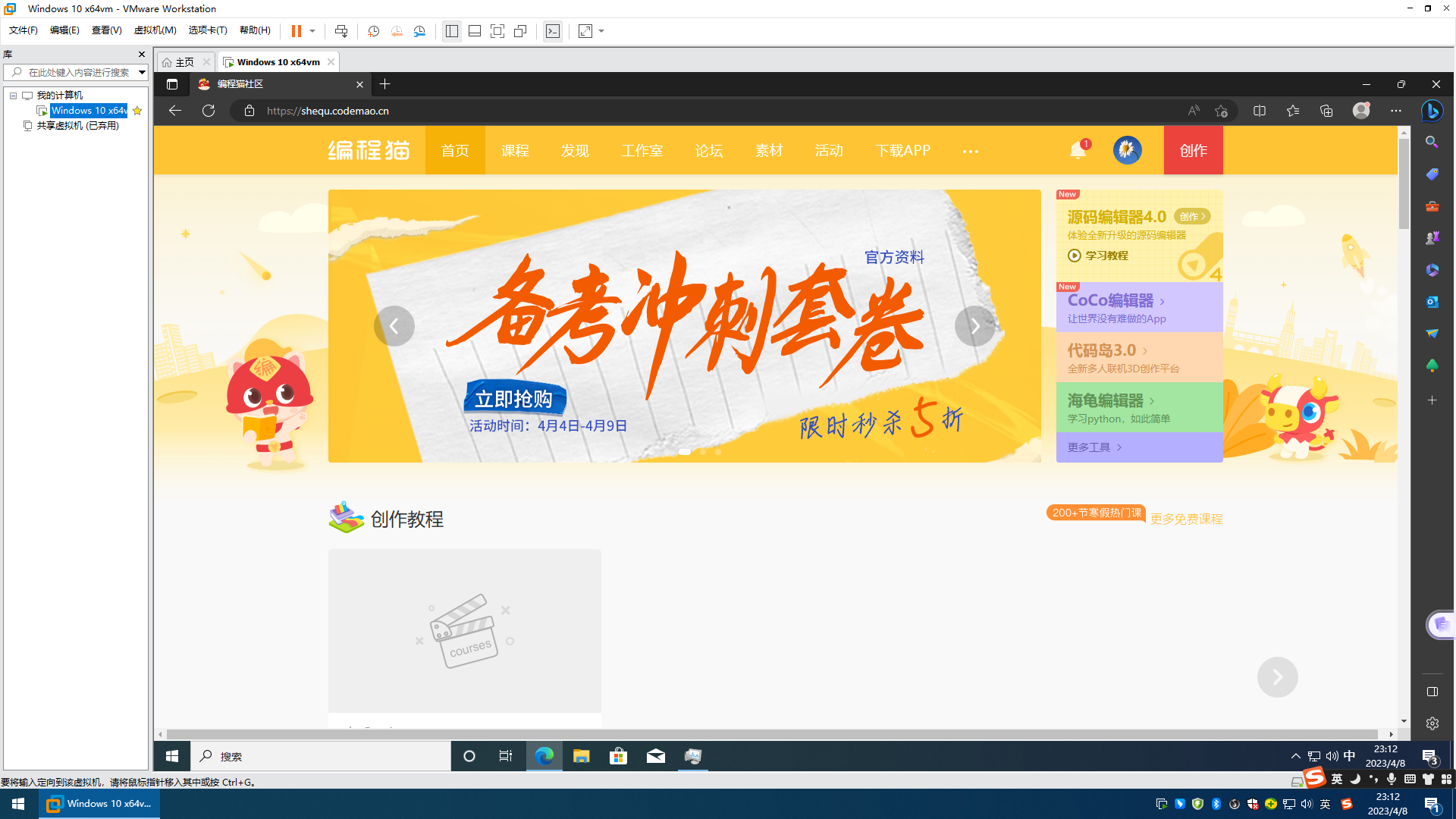
Task: Open Edge settings and more menu
Action: 1396,111
